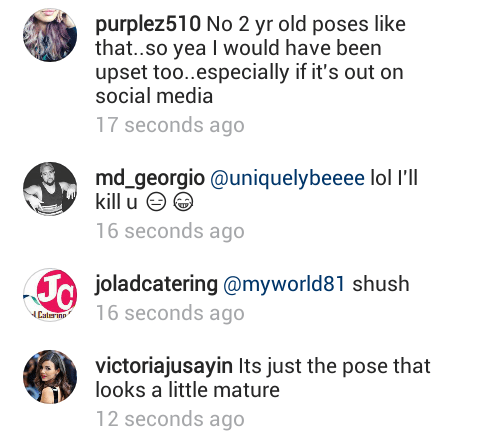
Task: Open the joladcatering JC logo avatar
Action: coord(50,295)
